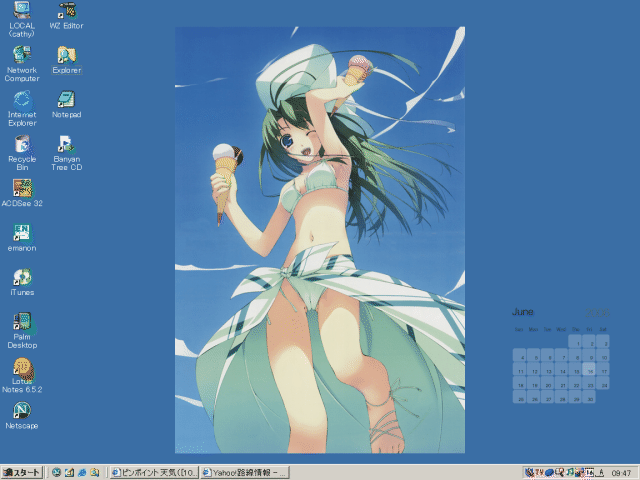Viewport: 640px width, 480px height.
Task: Click the taskbar clock showing 09:47
Action: pyautogui.click(x=621, y=472)
